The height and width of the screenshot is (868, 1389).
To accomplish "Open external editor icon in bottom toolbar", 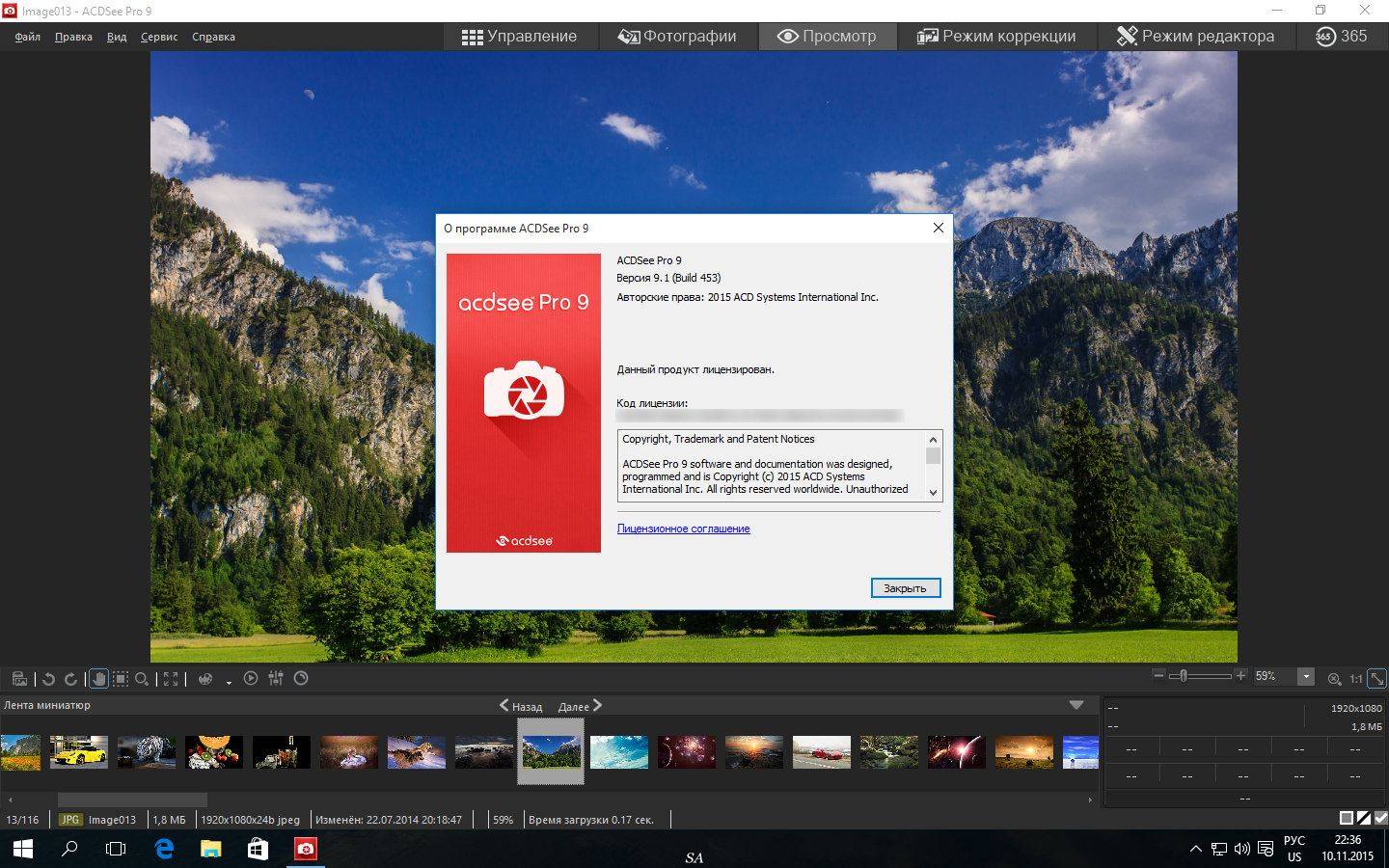I will pos(19,679).
